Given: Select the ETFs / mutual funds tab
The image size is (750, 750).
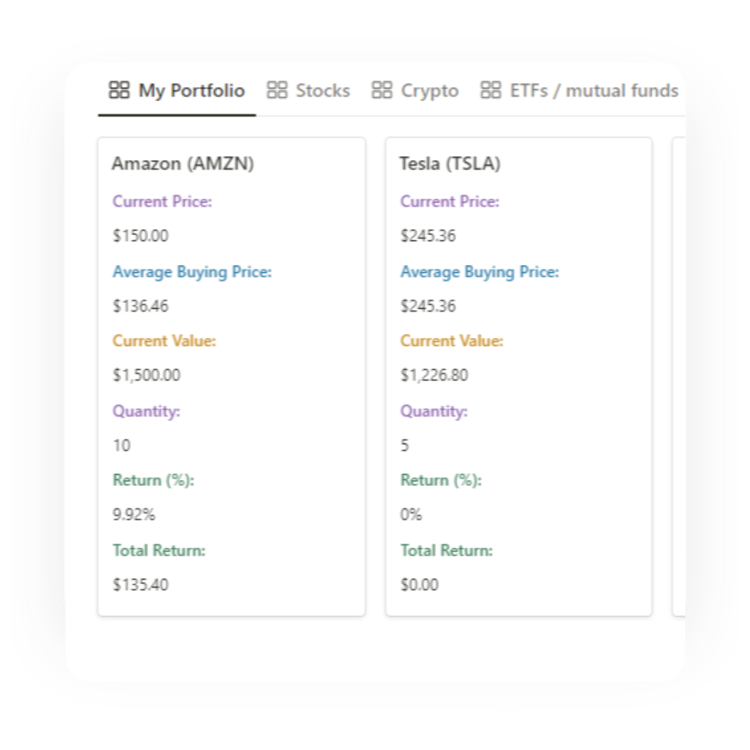Looking at the screenshot, I should (x=594, y=90).
